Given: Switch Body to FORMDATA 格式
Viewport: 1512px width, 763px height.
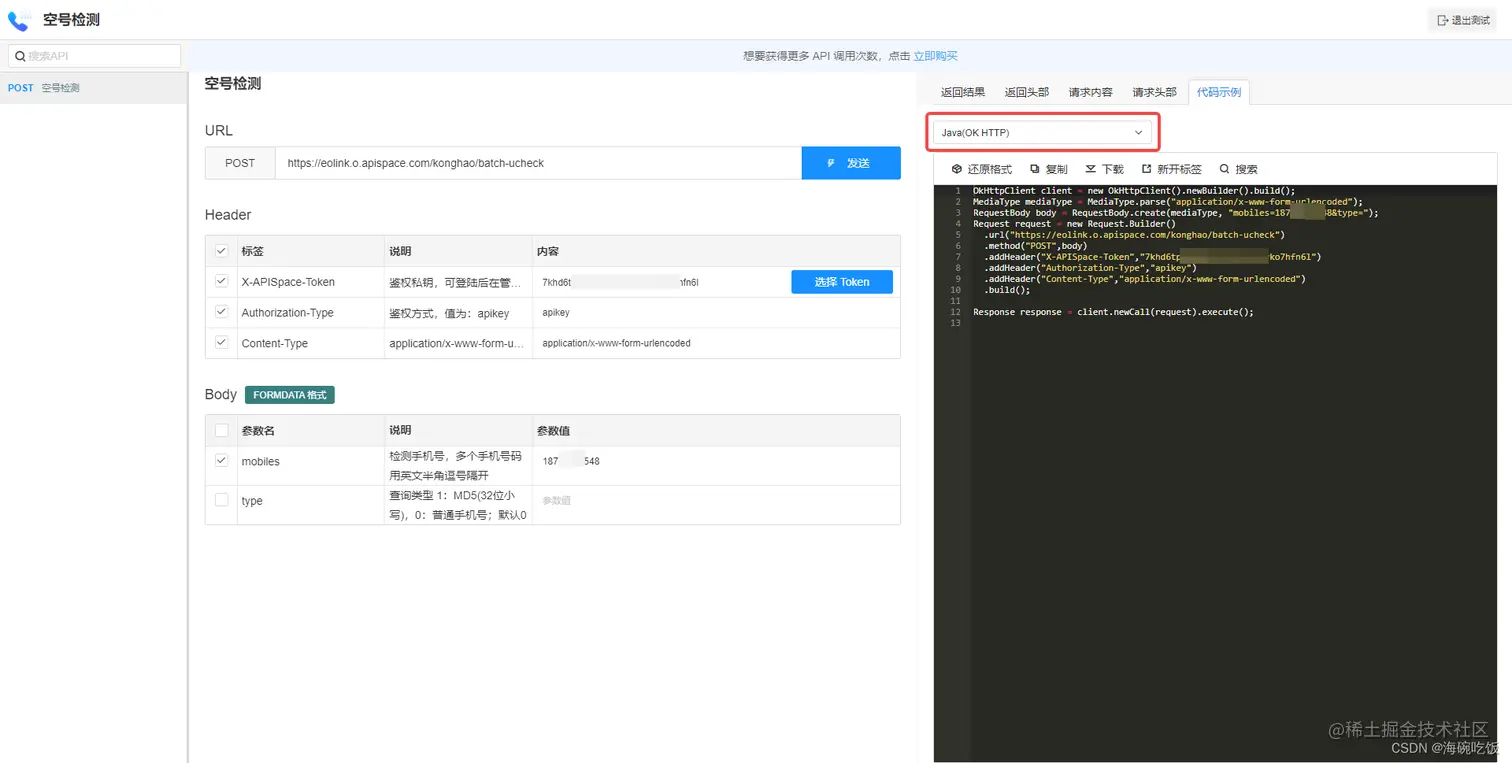Looking at the screenshot, I should click(x=289, y=395).
